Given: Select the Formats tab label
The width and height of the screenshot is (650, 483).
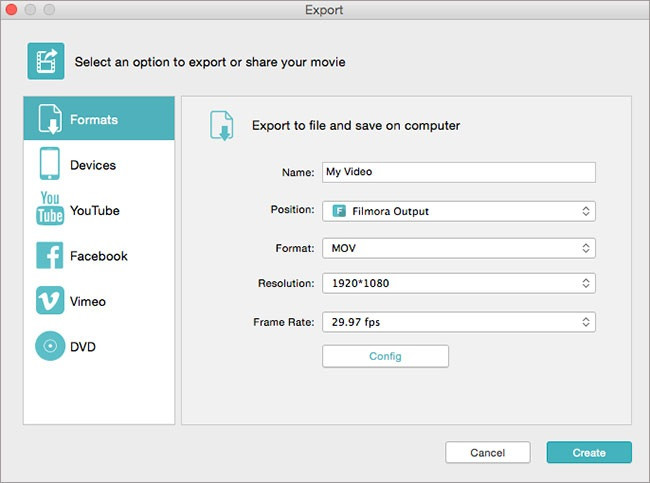Looking at the screenshot, I should tap(94, 120).
